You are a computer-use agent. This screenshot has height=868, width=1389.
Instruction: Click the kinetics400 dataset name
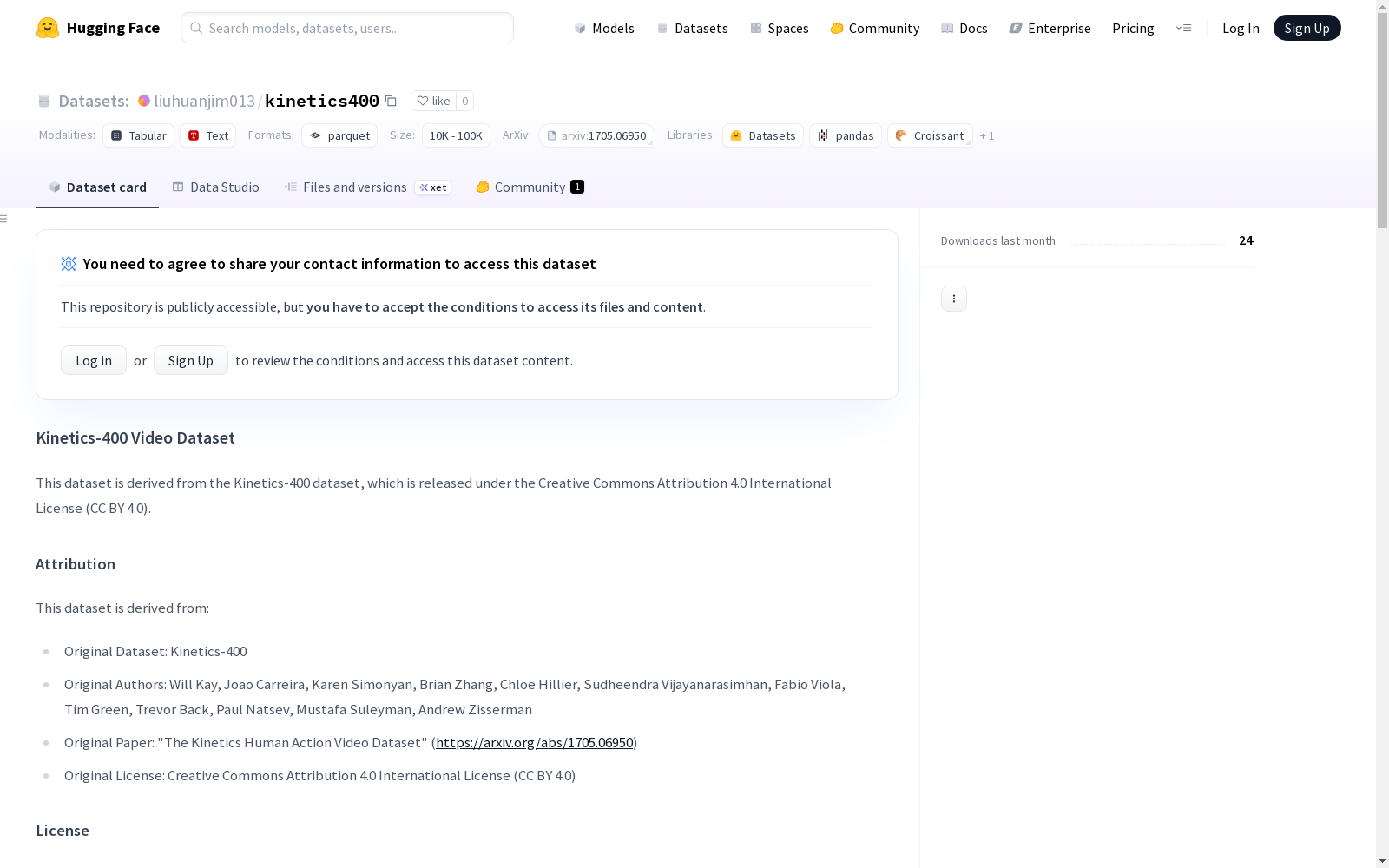tap(321, 101)
